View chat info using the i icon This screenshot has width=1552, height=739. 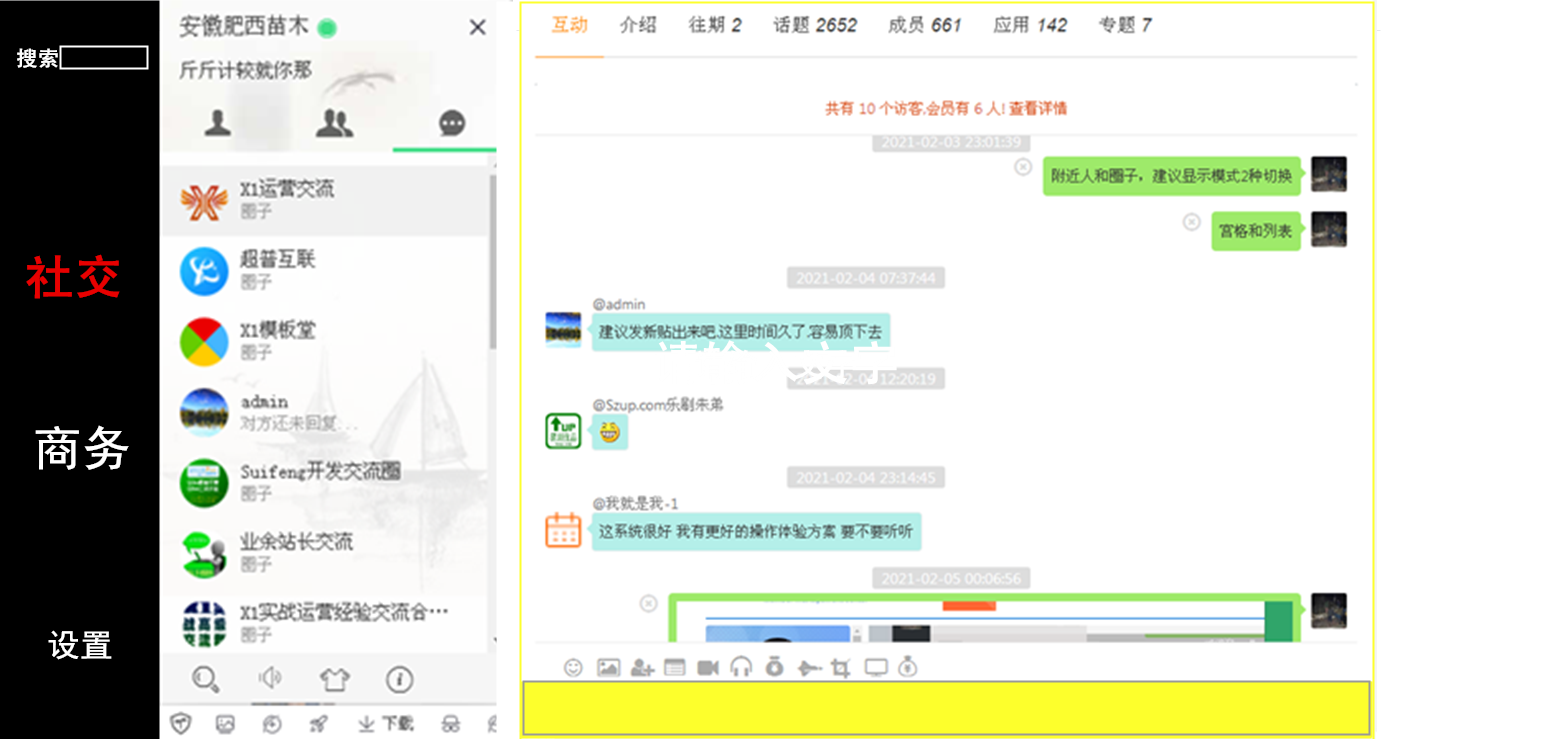tap(400, 678)
